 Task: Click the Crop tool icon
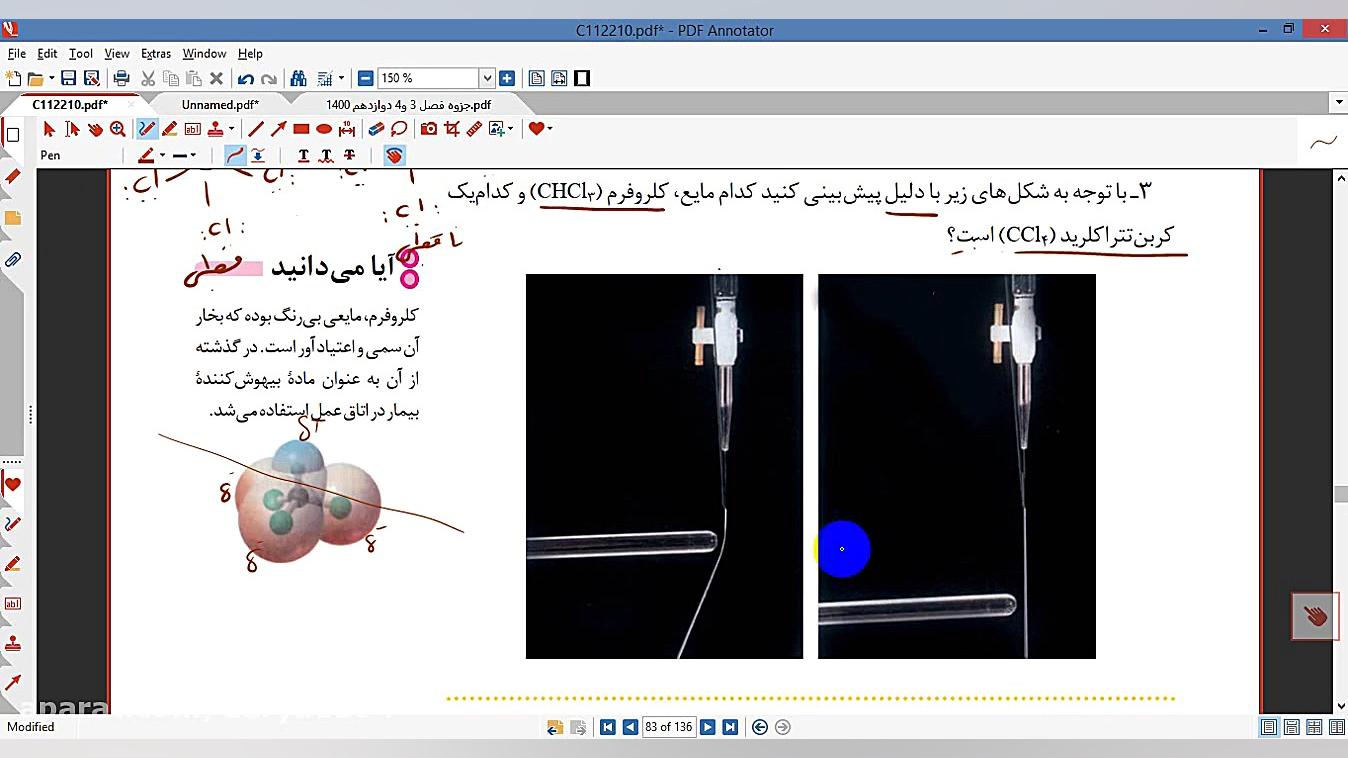[451, 129]
